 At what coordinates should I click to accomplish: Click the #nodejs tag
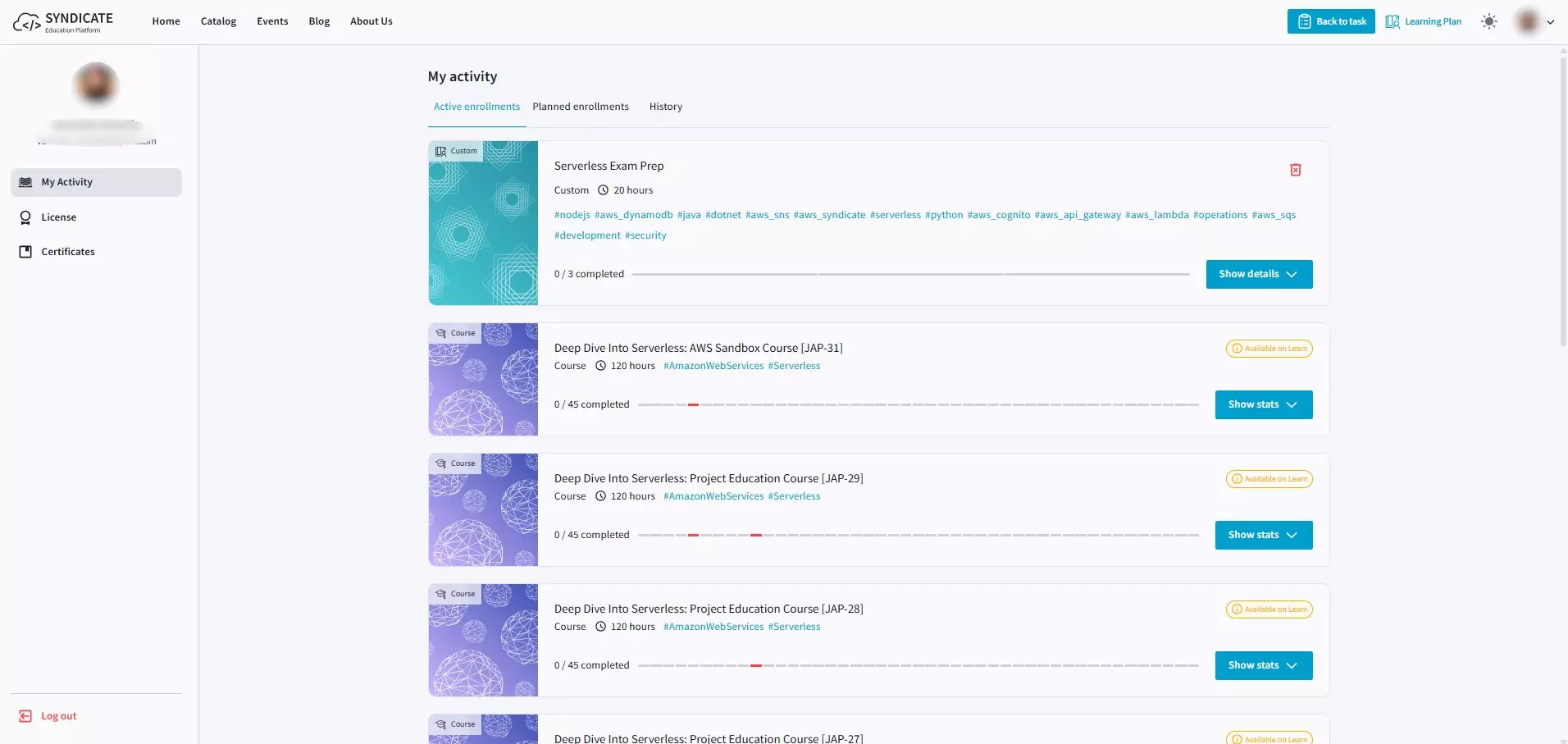pos(572,215)
